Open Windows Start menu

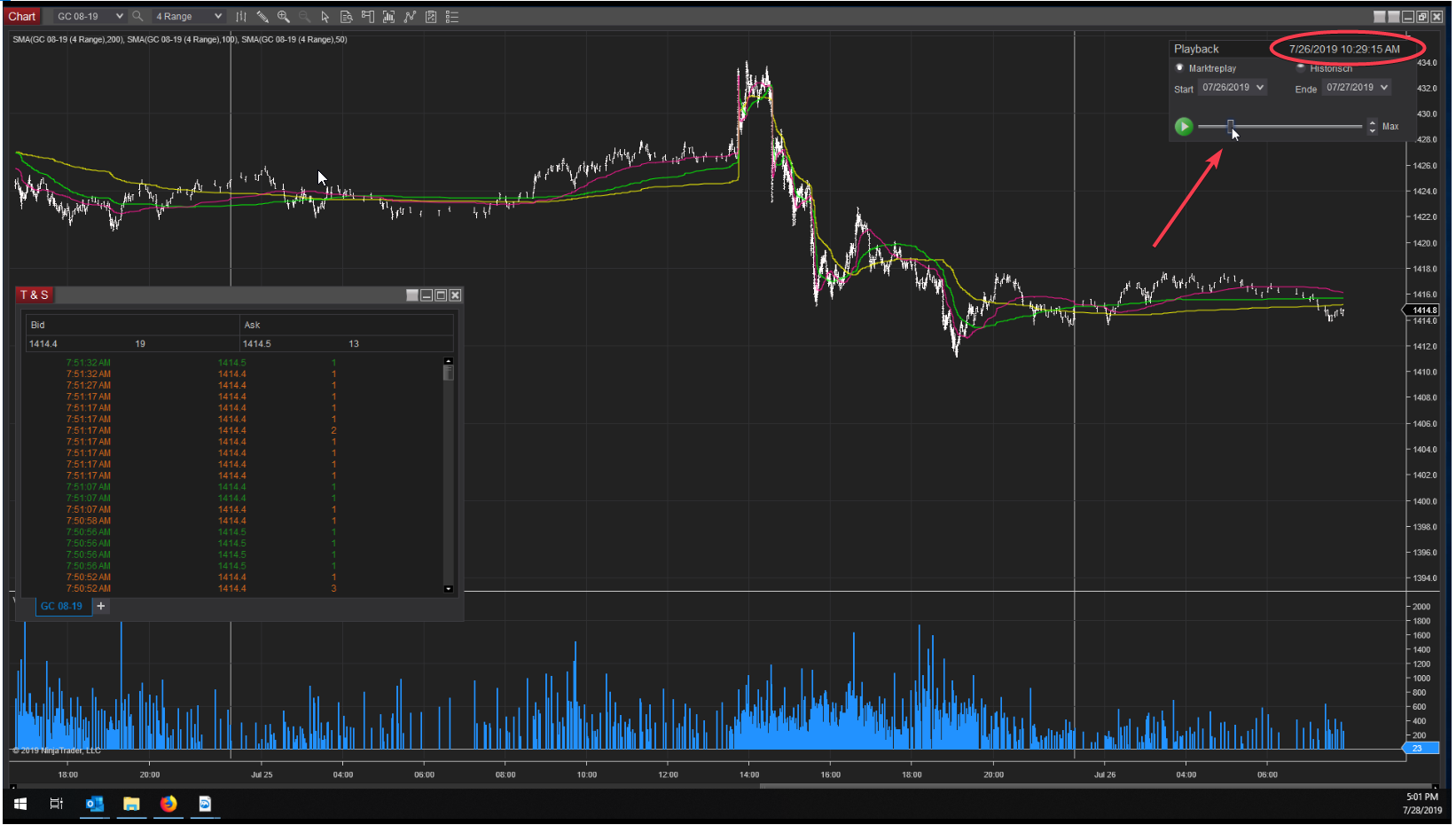[x=20, y=804]
